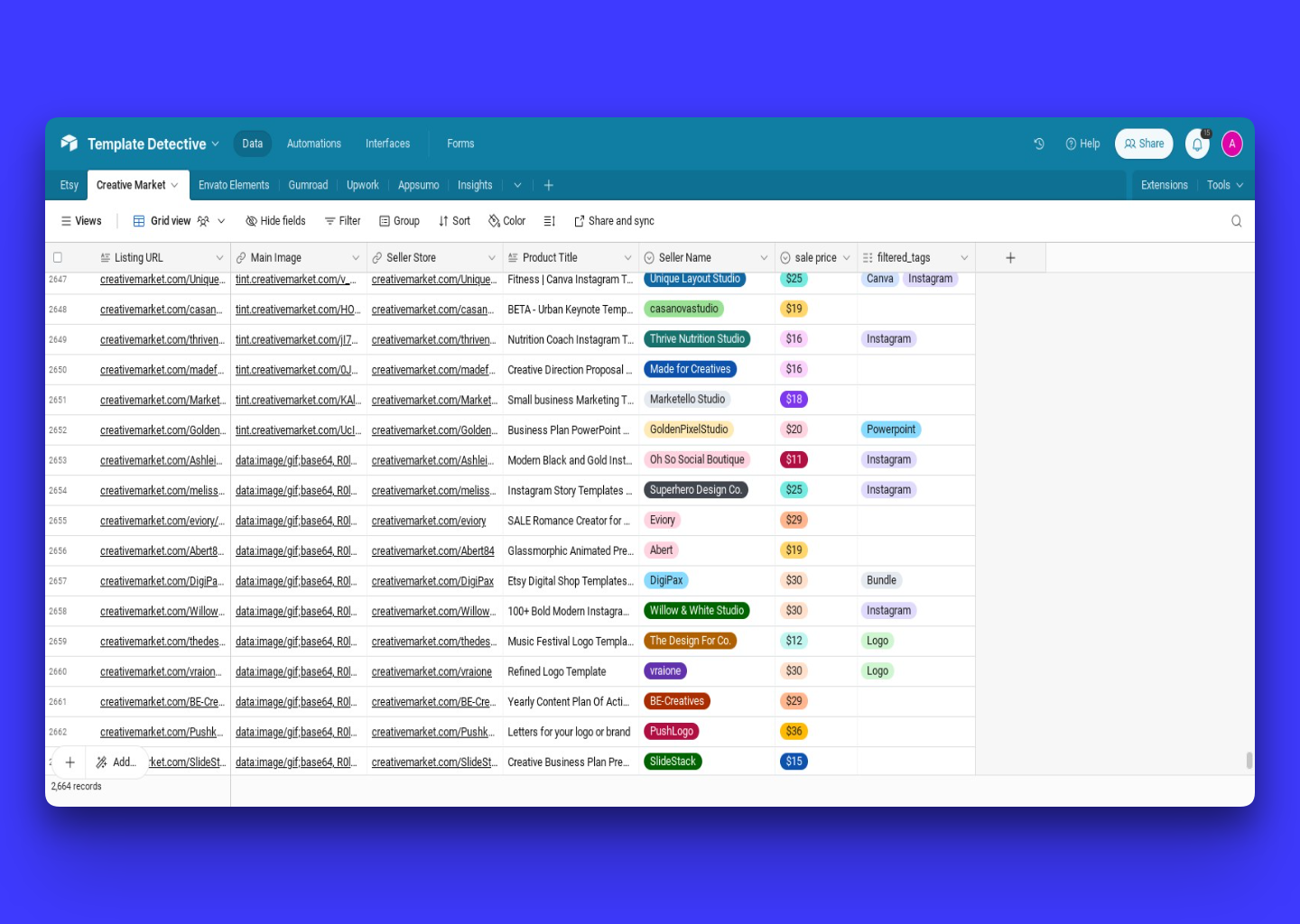Open creativemarket.com/Abert84 store link
1300x924 pixels.
pos(433,550)
